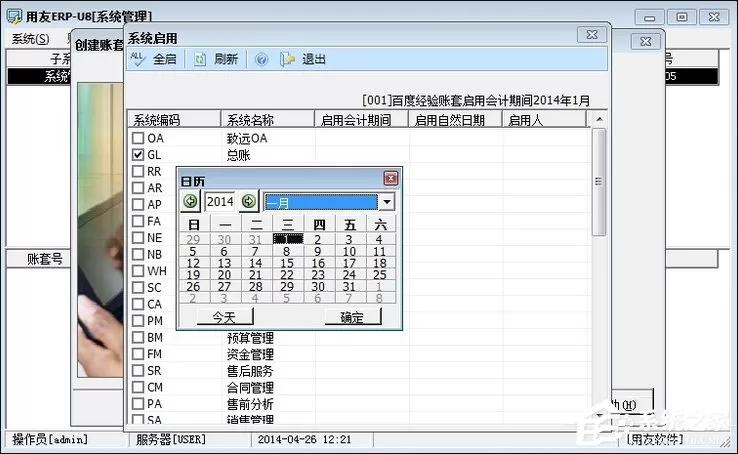738x454 pixels.
Task: Tick the AR checkbox
Action: tap(138, 188)
